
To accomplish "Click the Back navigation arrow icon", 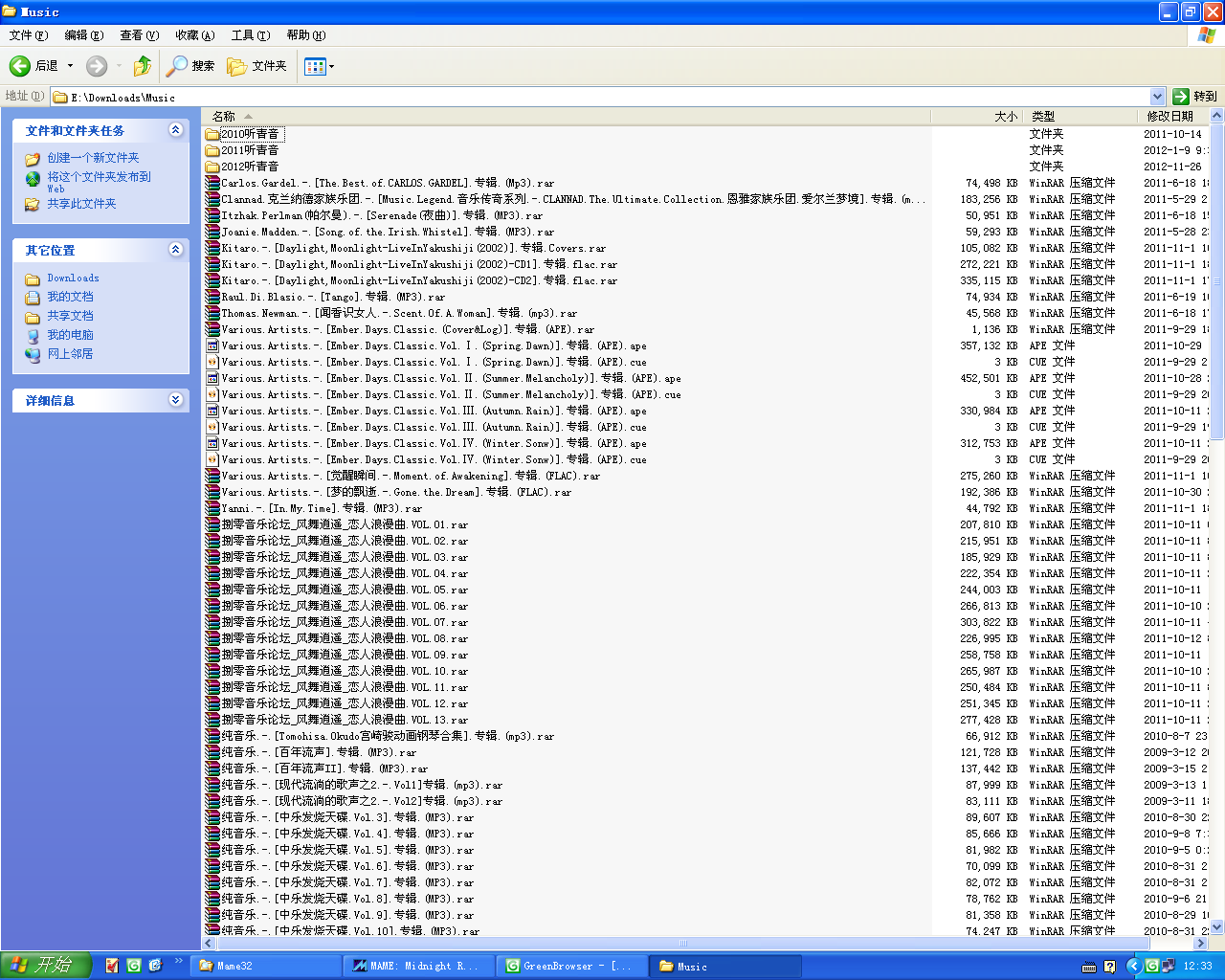I will (x=20, y=66).
